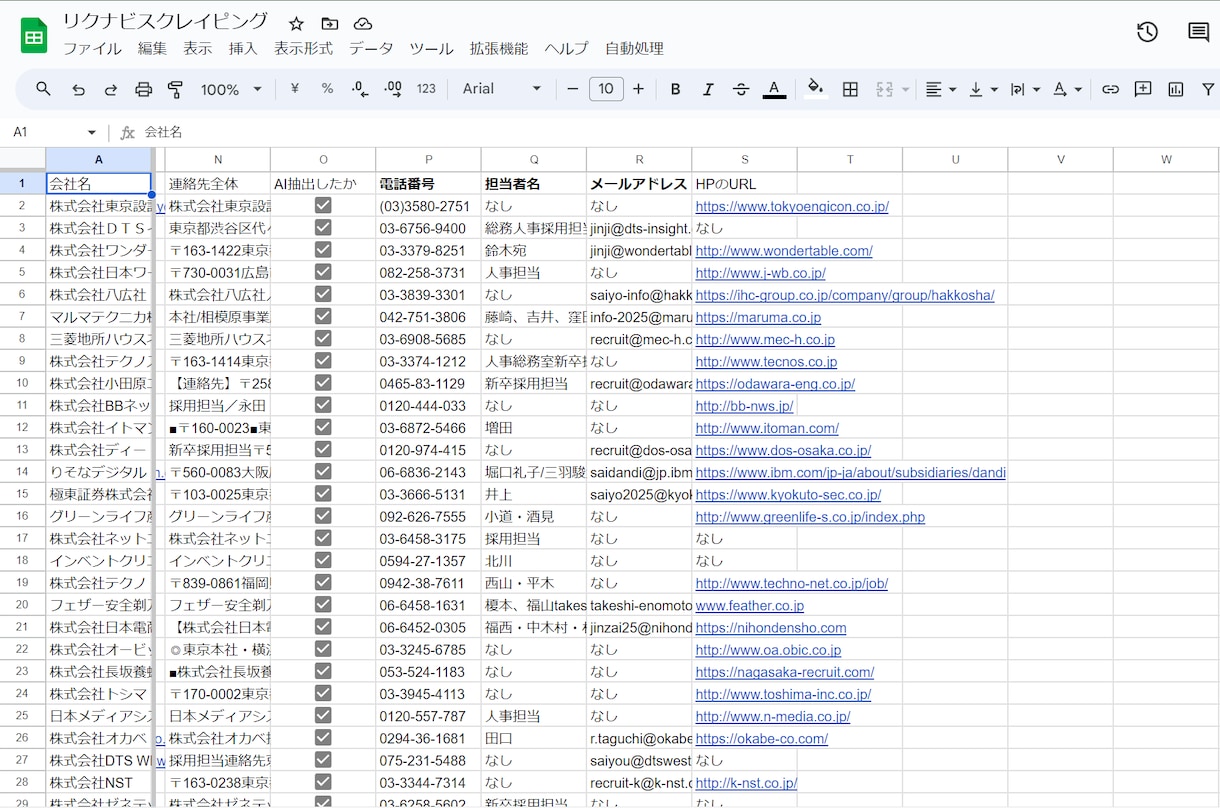Apply strikethrough formatting
Viewport: 1220px width, 808px height.
tap(741, 89)
